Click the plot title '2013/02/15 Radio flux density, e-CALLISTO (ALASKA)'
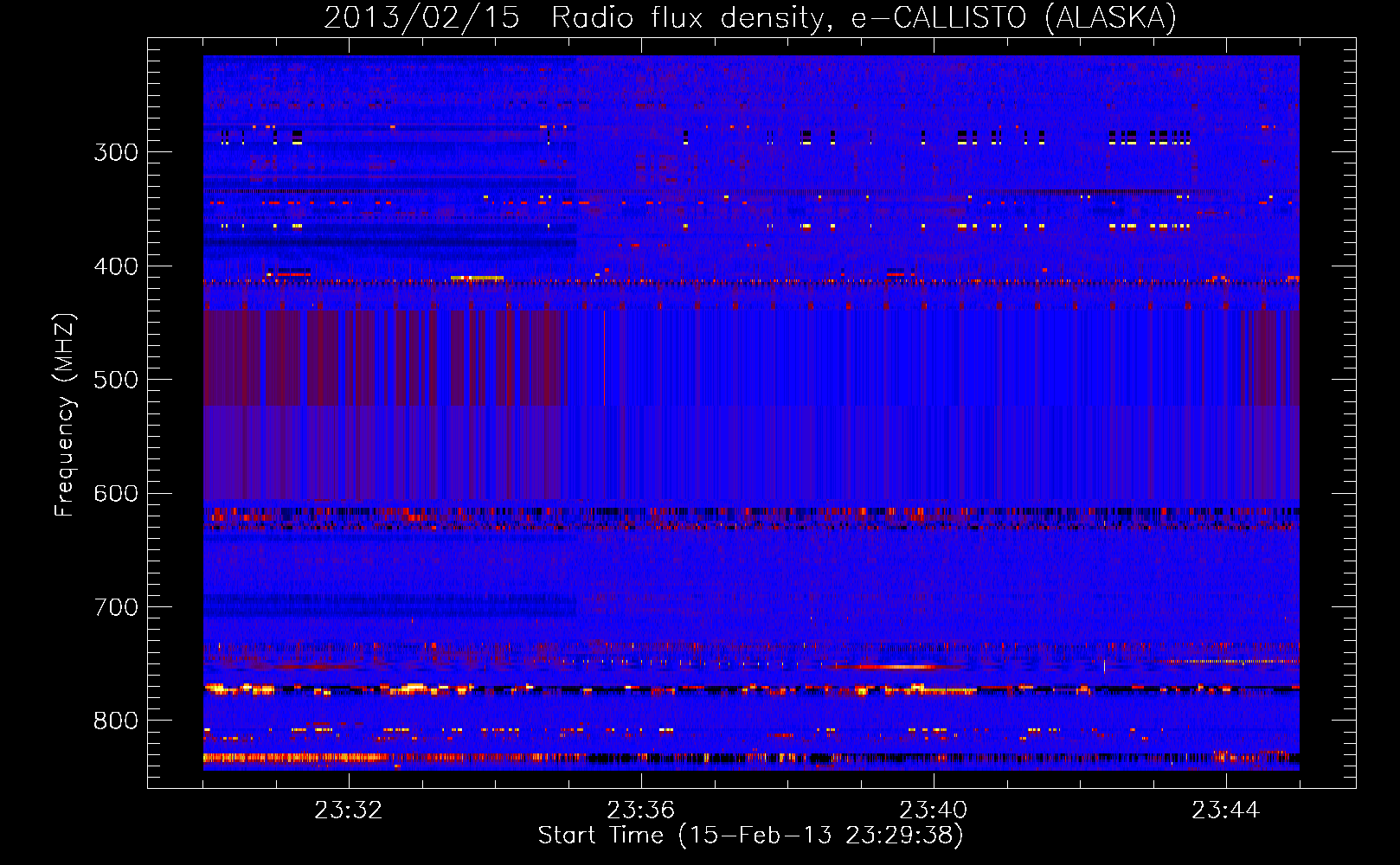The height and width of the screenshot is (865, 1400). click(x=750, y=17)
